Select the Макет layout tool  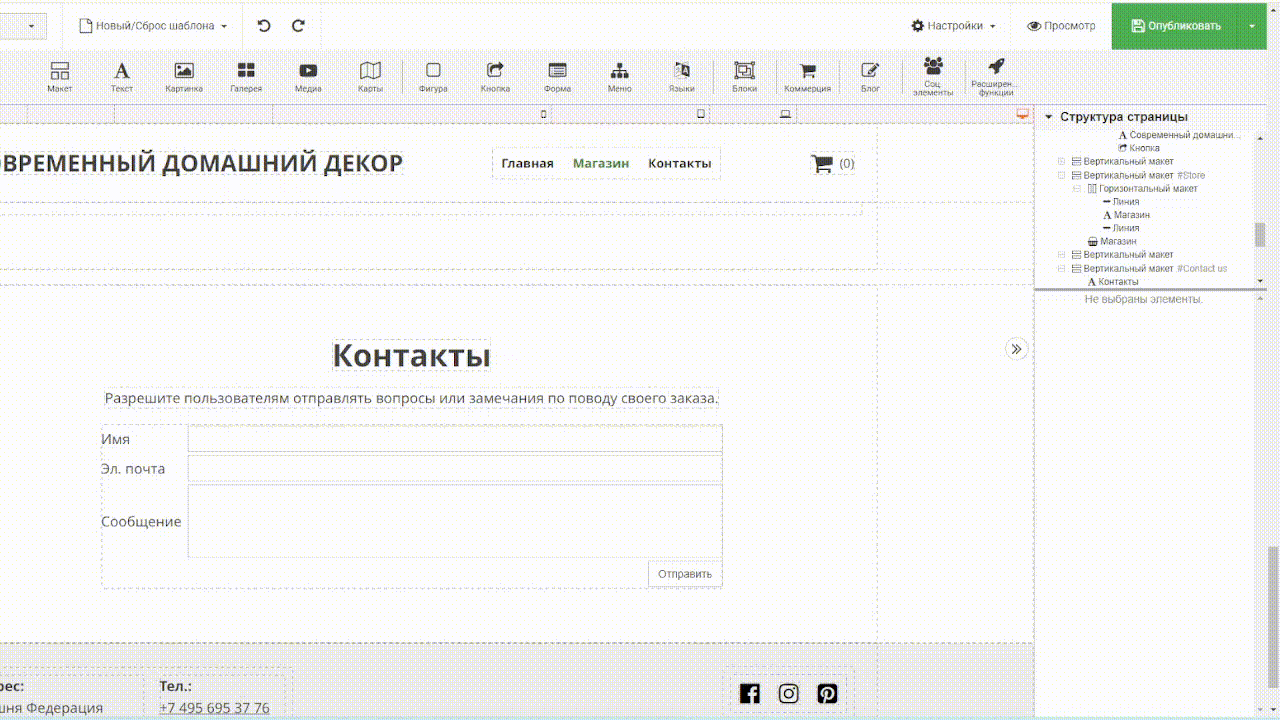[x=60, y=76]
